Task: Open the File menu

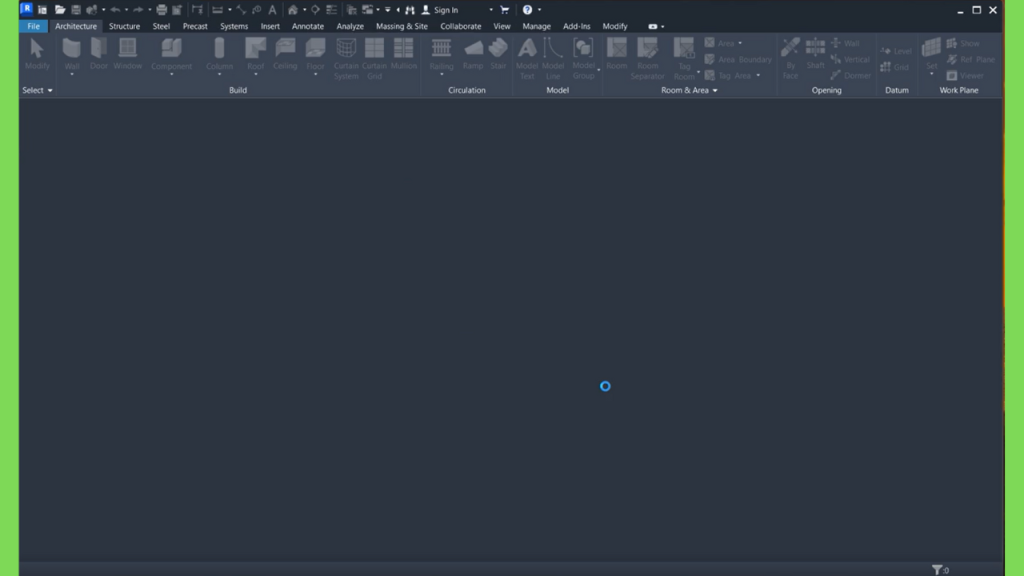Action: (34, 26)
